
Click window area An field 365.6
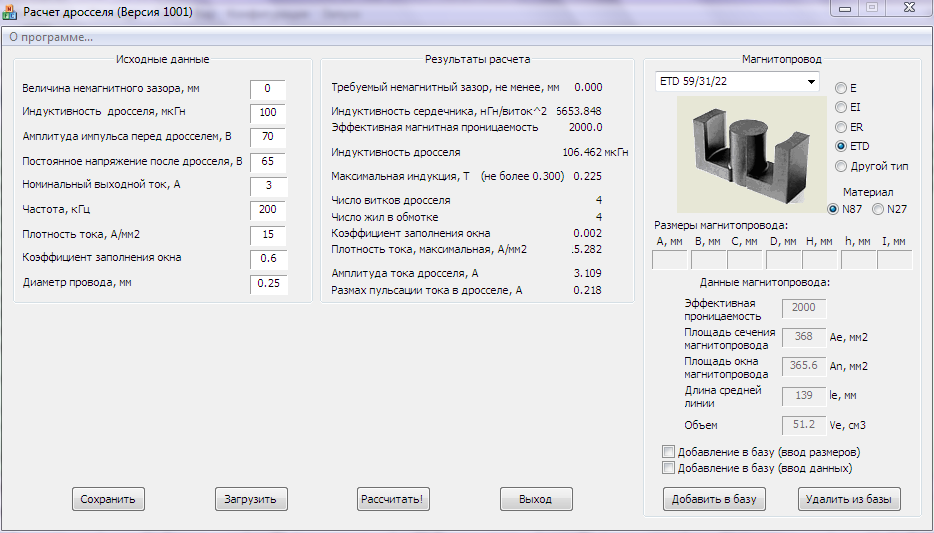coord(804,366)
